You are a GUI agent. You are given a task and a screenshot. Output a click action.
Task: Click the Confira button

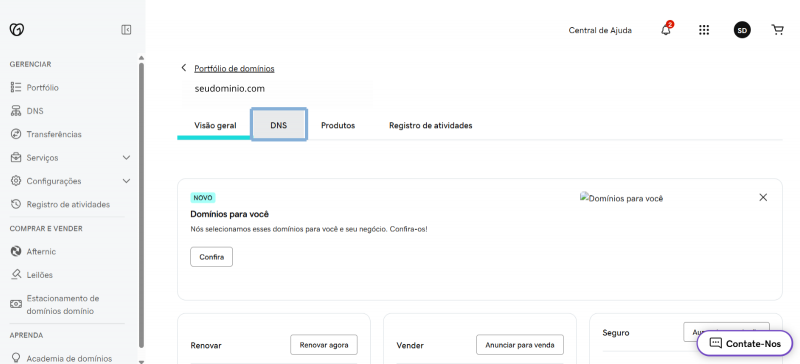[x=212, y=257]
